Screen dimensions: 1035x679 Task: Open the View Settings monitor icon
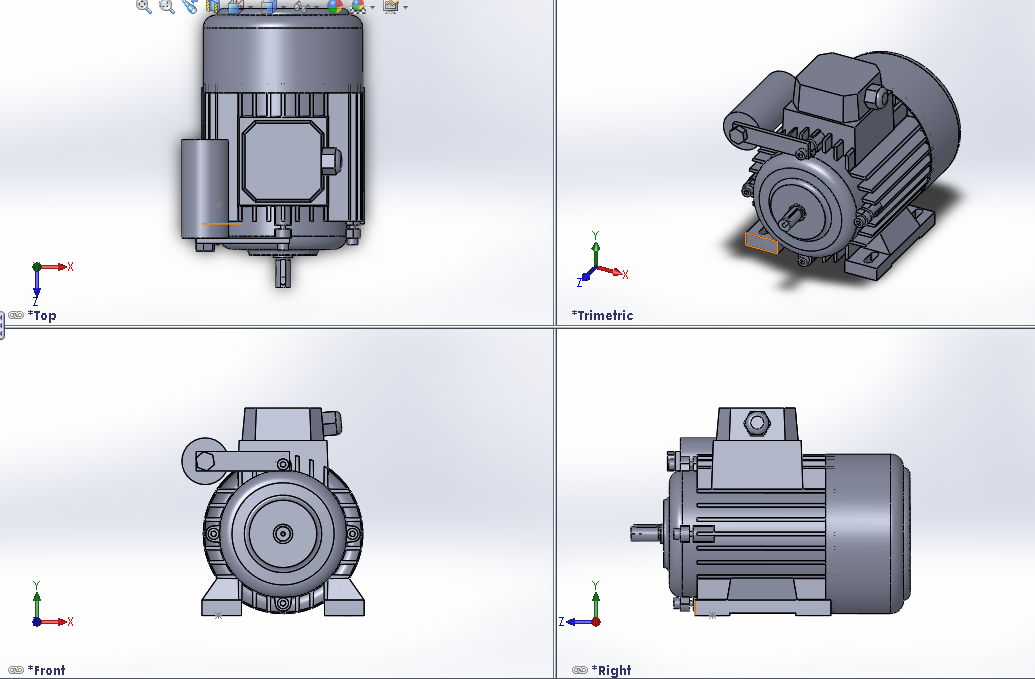pos(391,6)
